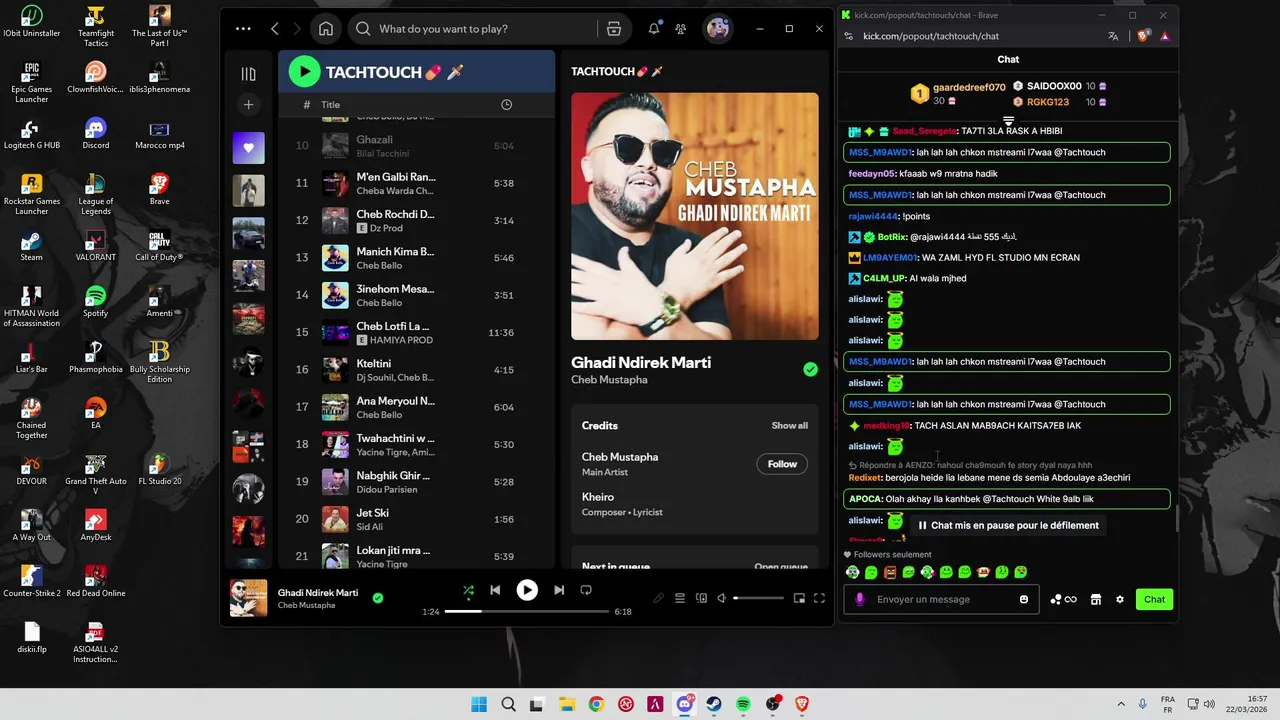Expand Your Library sidebar

point(248,74)
